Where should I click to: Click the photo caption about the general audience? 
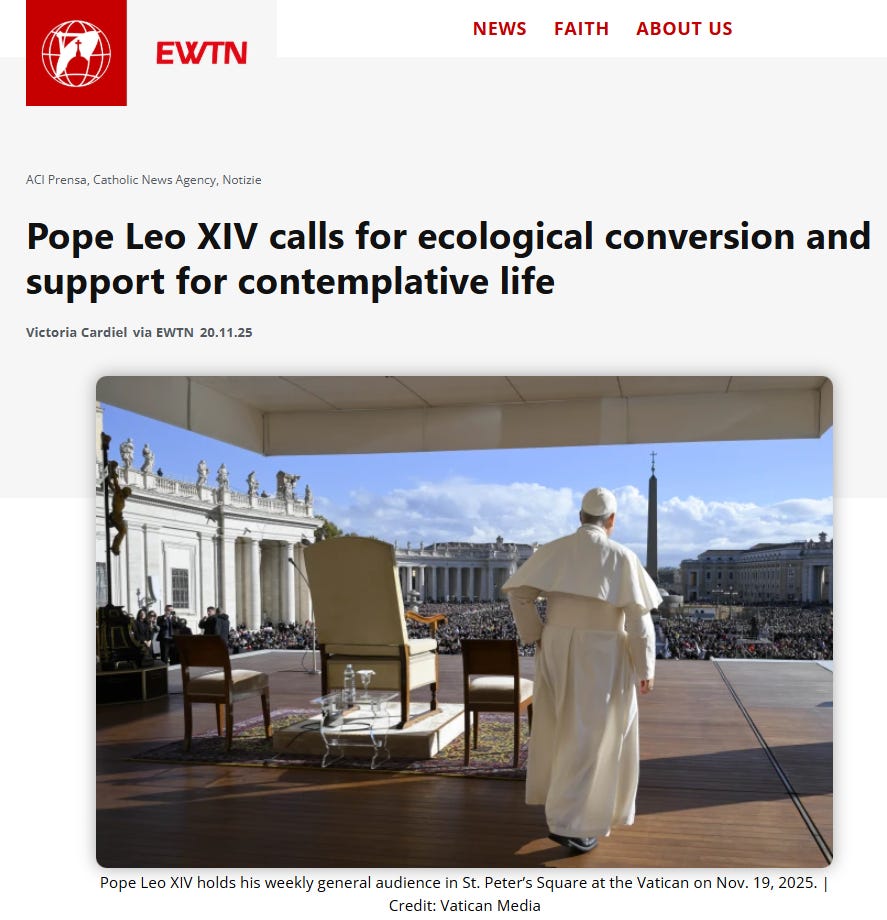tap(464, 882)
